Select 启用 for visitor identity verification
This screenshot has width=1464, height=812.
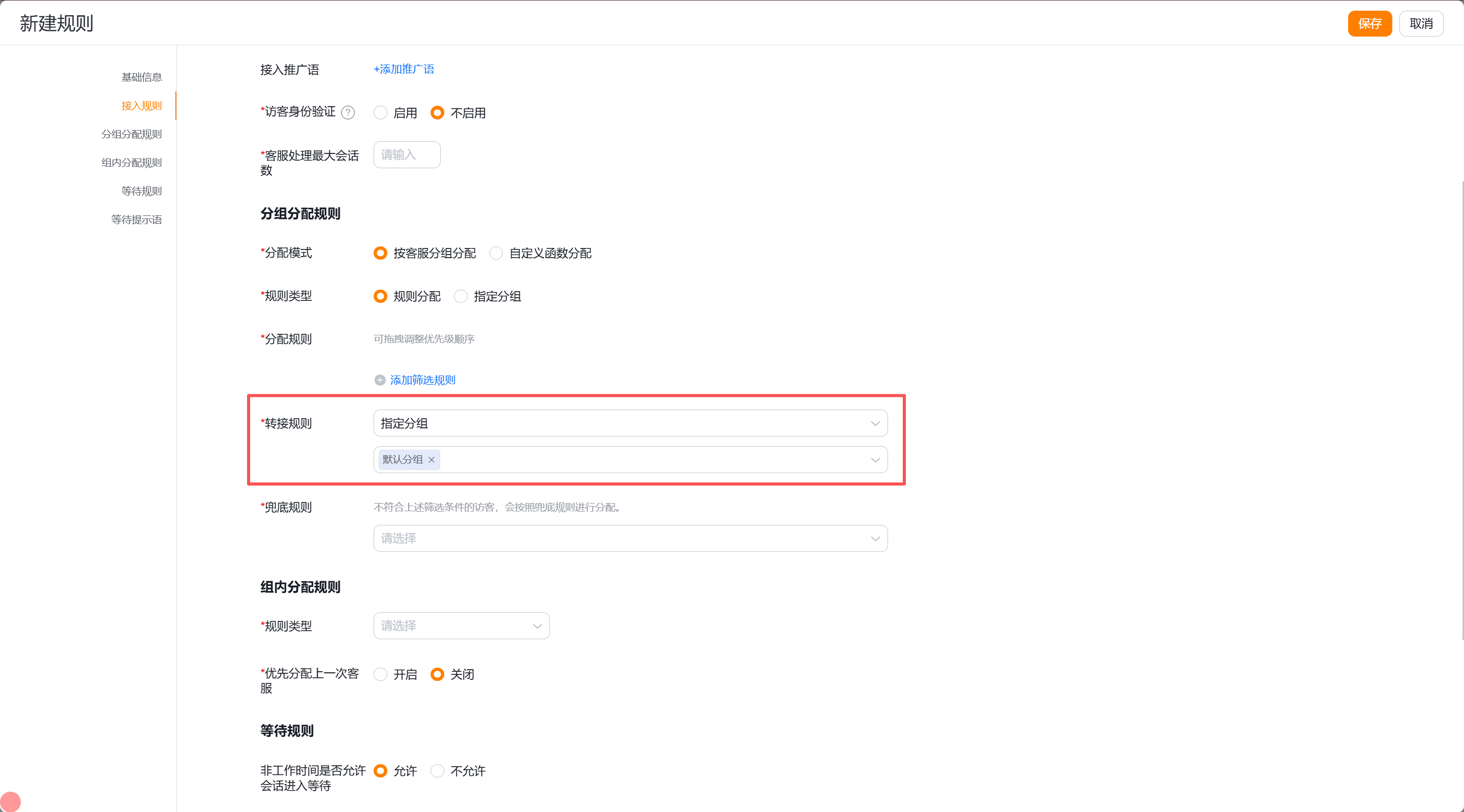pos(380,112)
